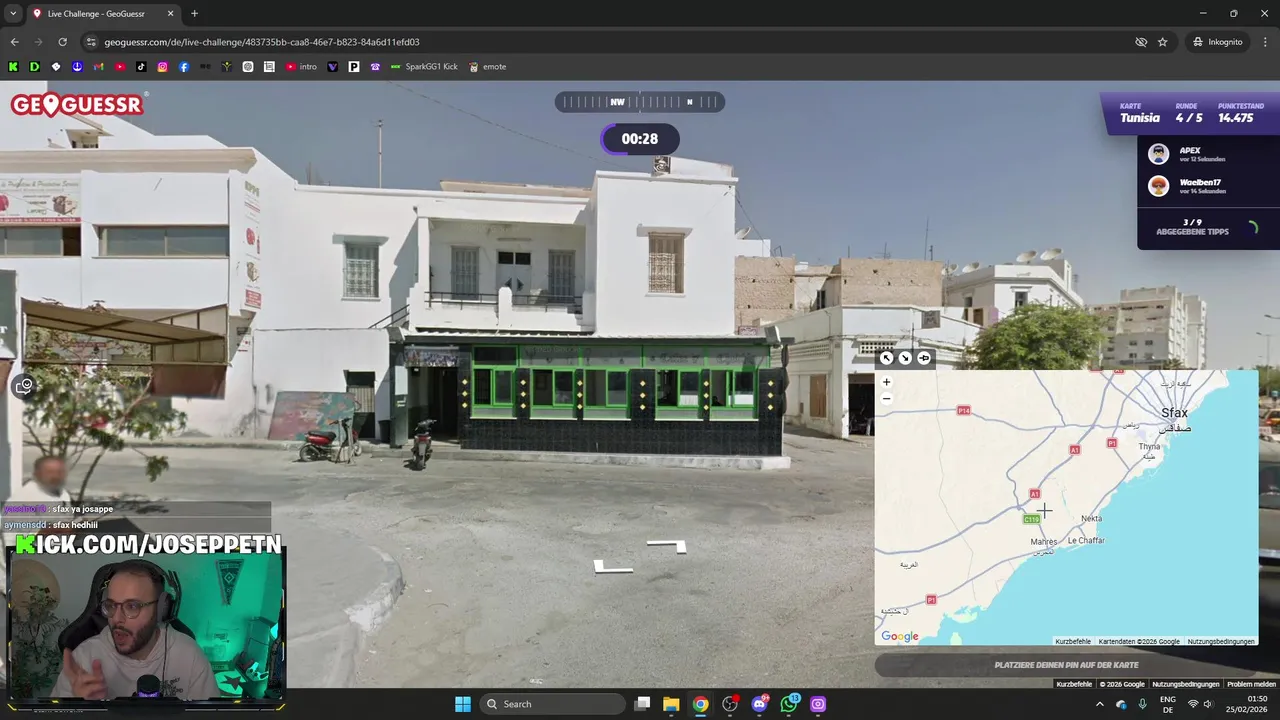Close the Live Challenge browser tab
Screen dimensions: 1280x720
point(170,14)
